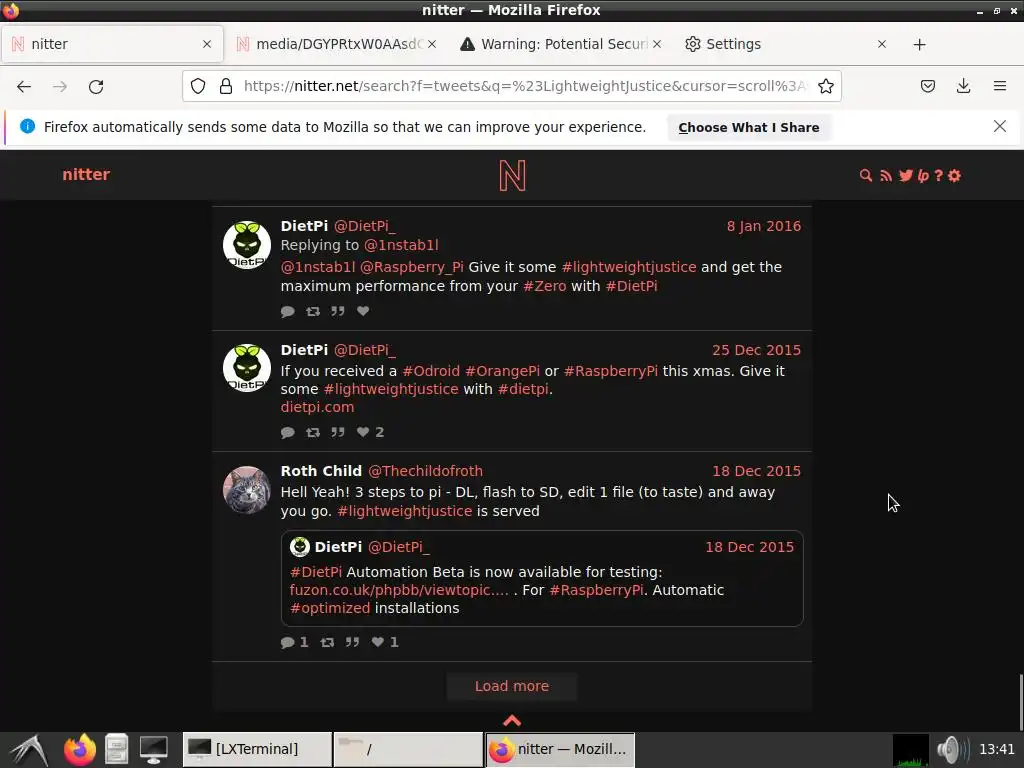
Task: Click retweet icon on 25 Dec 2015 tweet
Action: [x=313, y=432]
